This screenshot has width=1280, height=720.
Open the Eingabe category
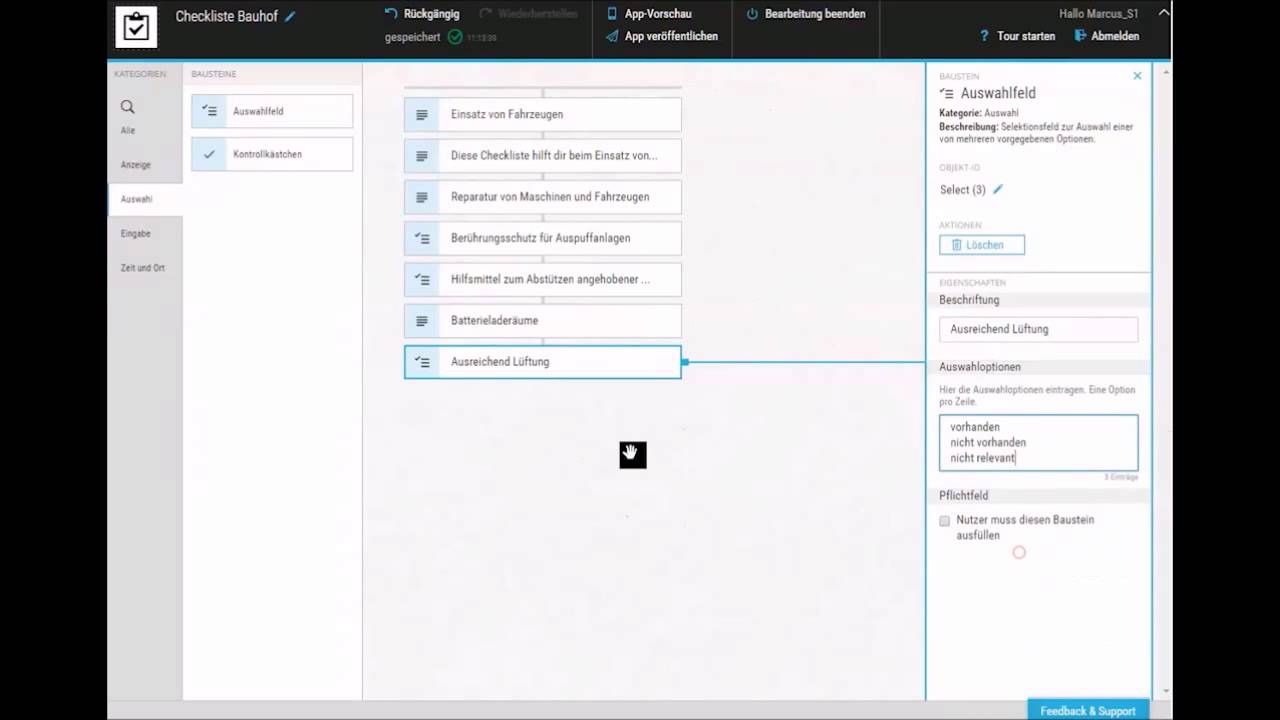coord(136,233)
